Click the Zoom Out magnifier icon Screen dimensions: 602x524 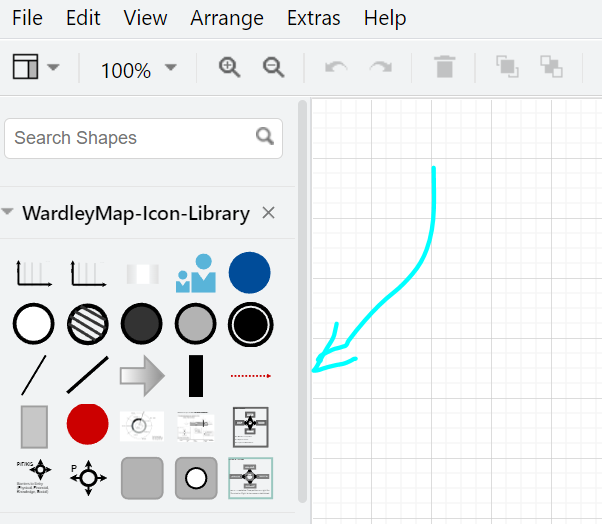[x=273, y=68]
